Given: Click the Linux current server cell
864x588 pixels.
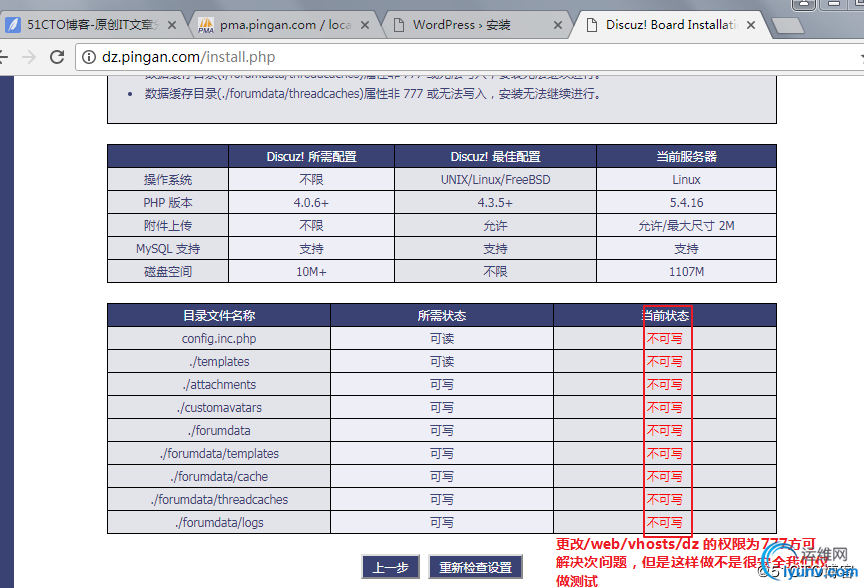Looking at the screenshot, I should tap(687, 180).
